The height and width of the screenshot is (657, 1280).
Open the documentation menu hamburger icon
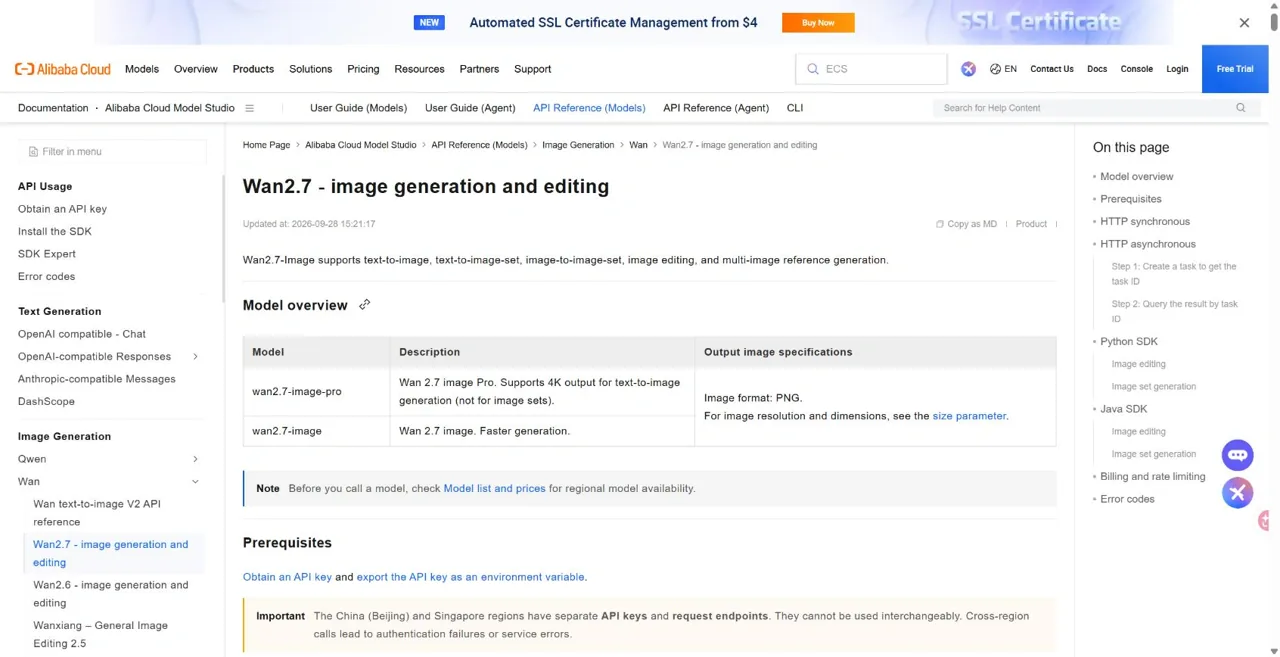coord(250,108)
